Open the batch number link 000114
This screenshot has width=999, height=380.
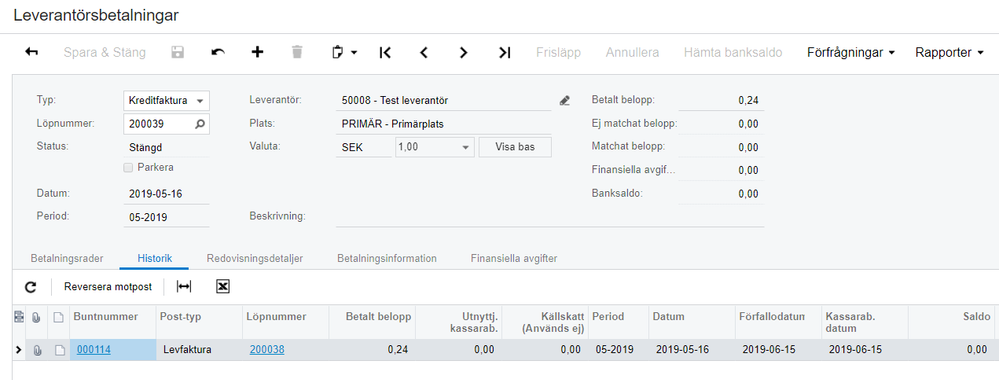[x=94, y=349]
